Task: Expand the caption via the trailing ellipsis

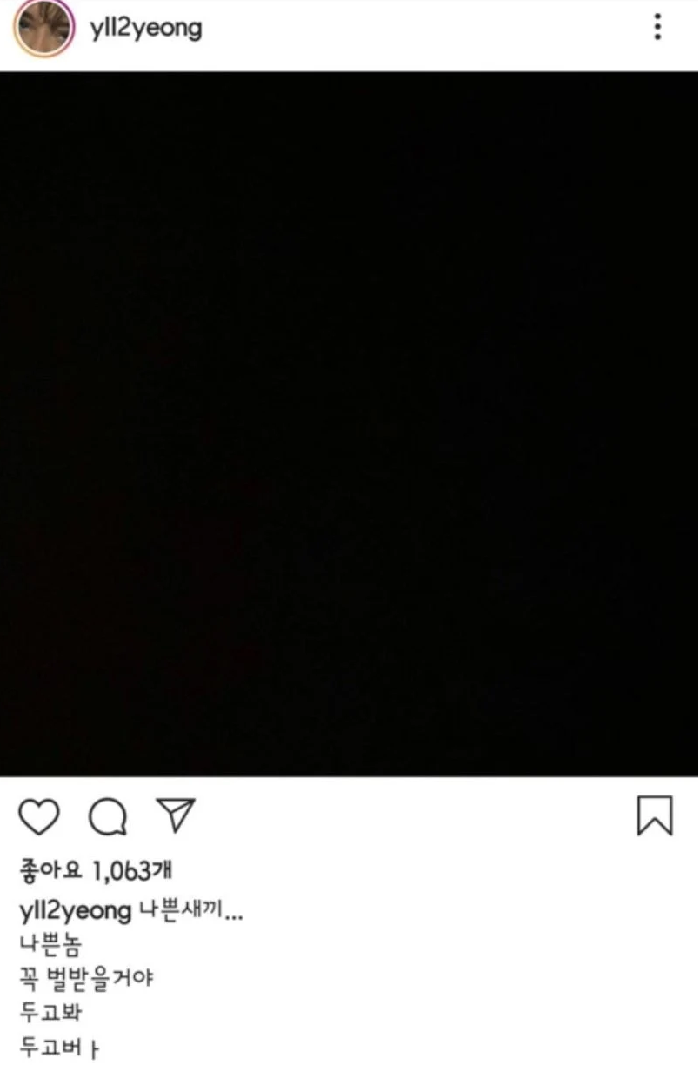Action: coord(234,916)
